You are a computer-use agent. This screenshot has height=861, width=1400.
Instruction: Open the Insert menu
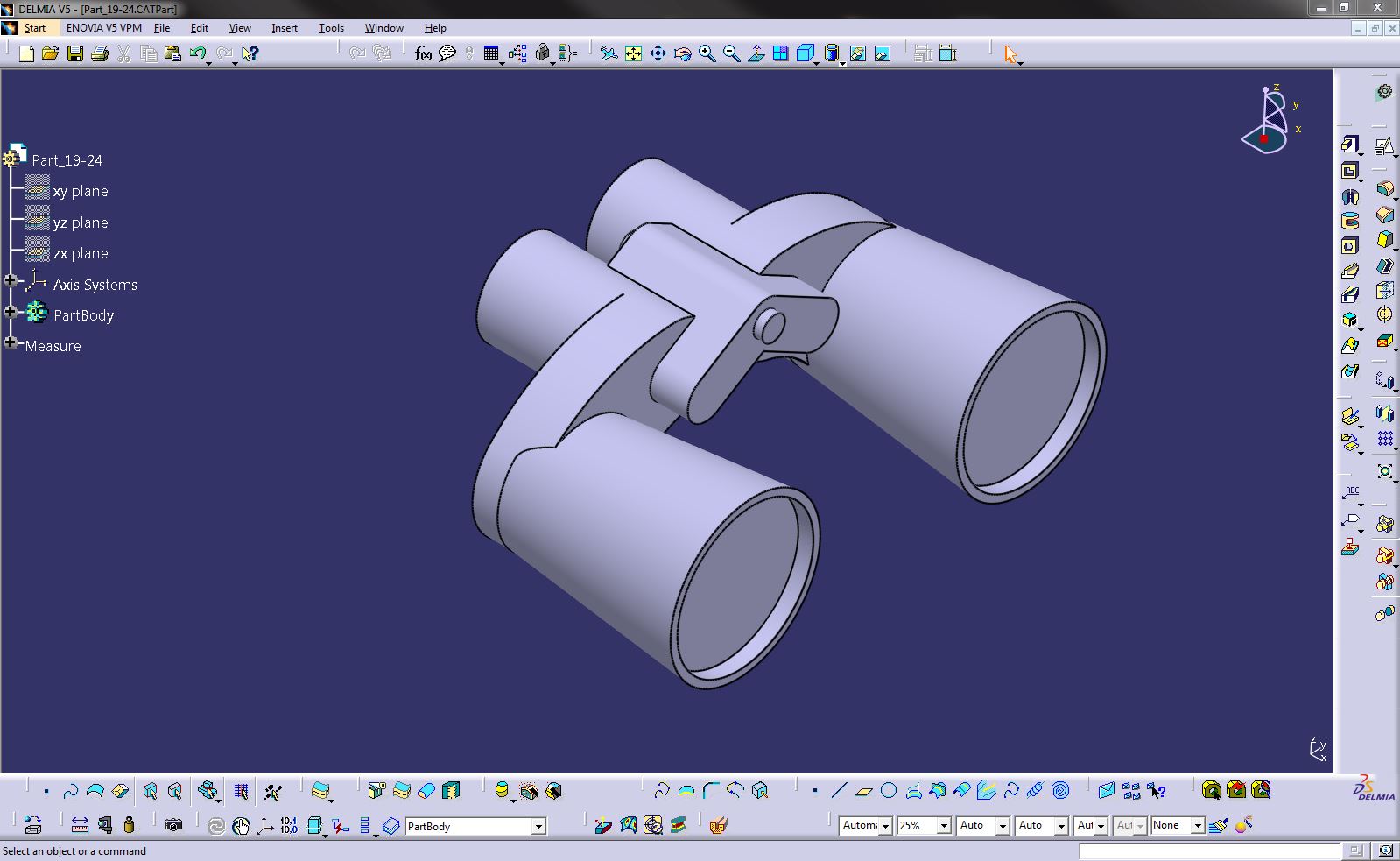(285, 28)
